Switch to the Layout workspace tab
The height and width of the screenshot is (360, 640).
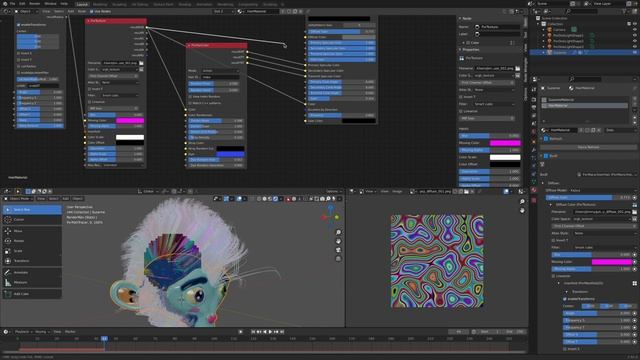82,4
